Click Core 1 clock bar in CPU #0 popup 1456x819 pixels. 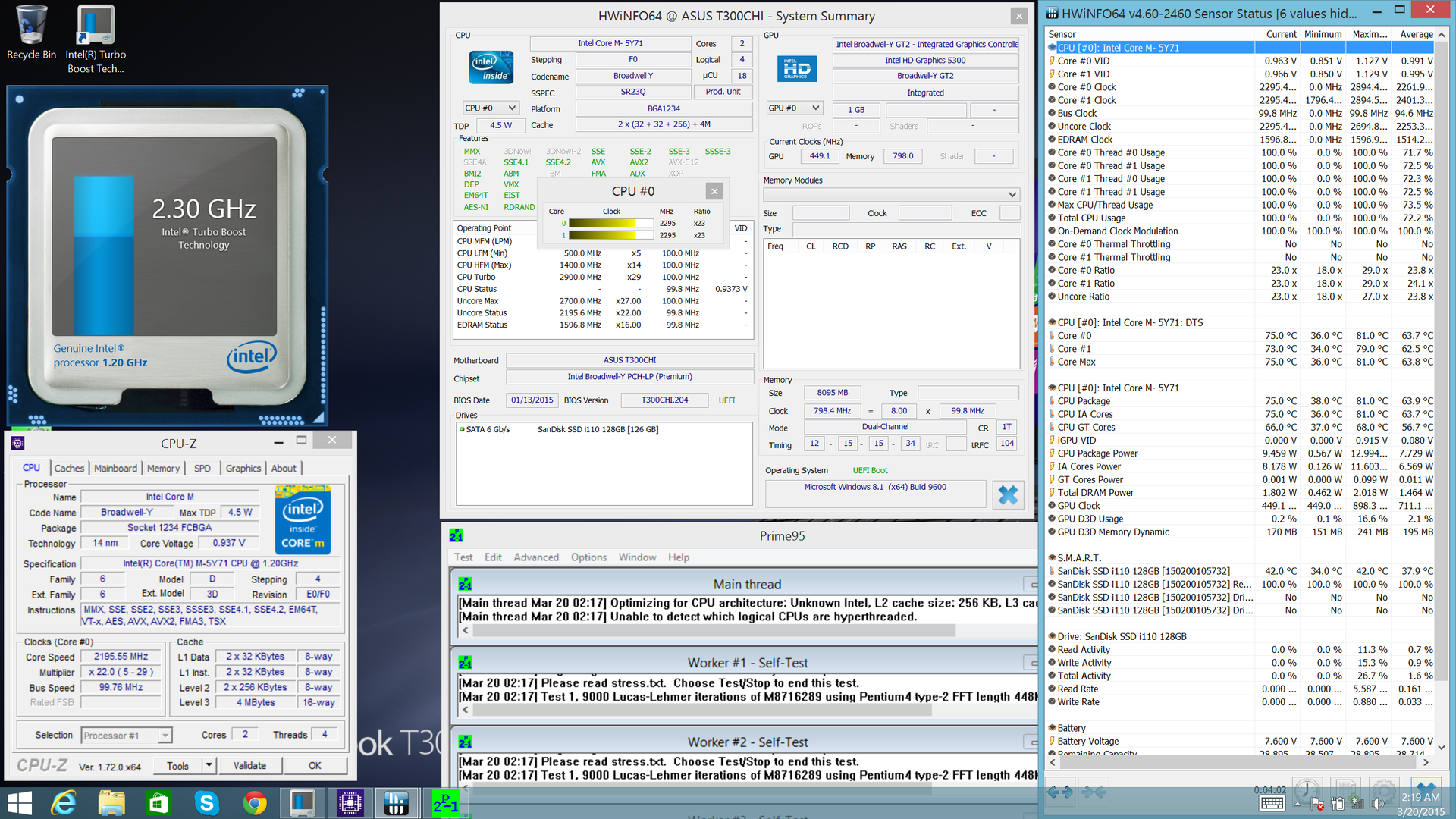click(x=610, y=235)
